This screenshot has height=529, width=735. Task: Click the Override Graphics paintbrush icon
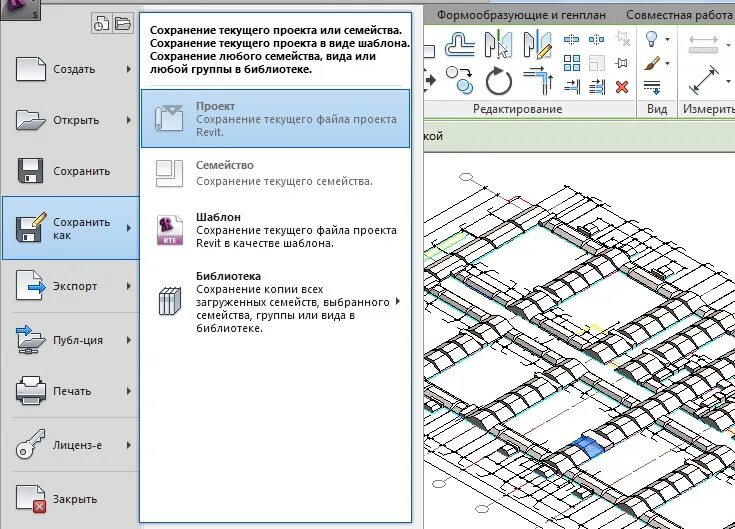[652, 63]
